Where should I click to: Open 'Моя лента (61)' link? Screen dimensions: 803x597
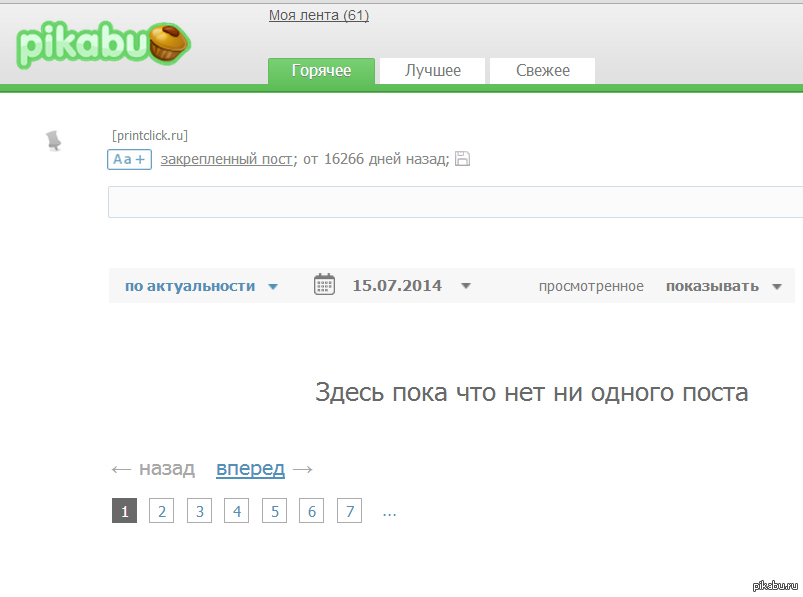[x=318, y=15]
